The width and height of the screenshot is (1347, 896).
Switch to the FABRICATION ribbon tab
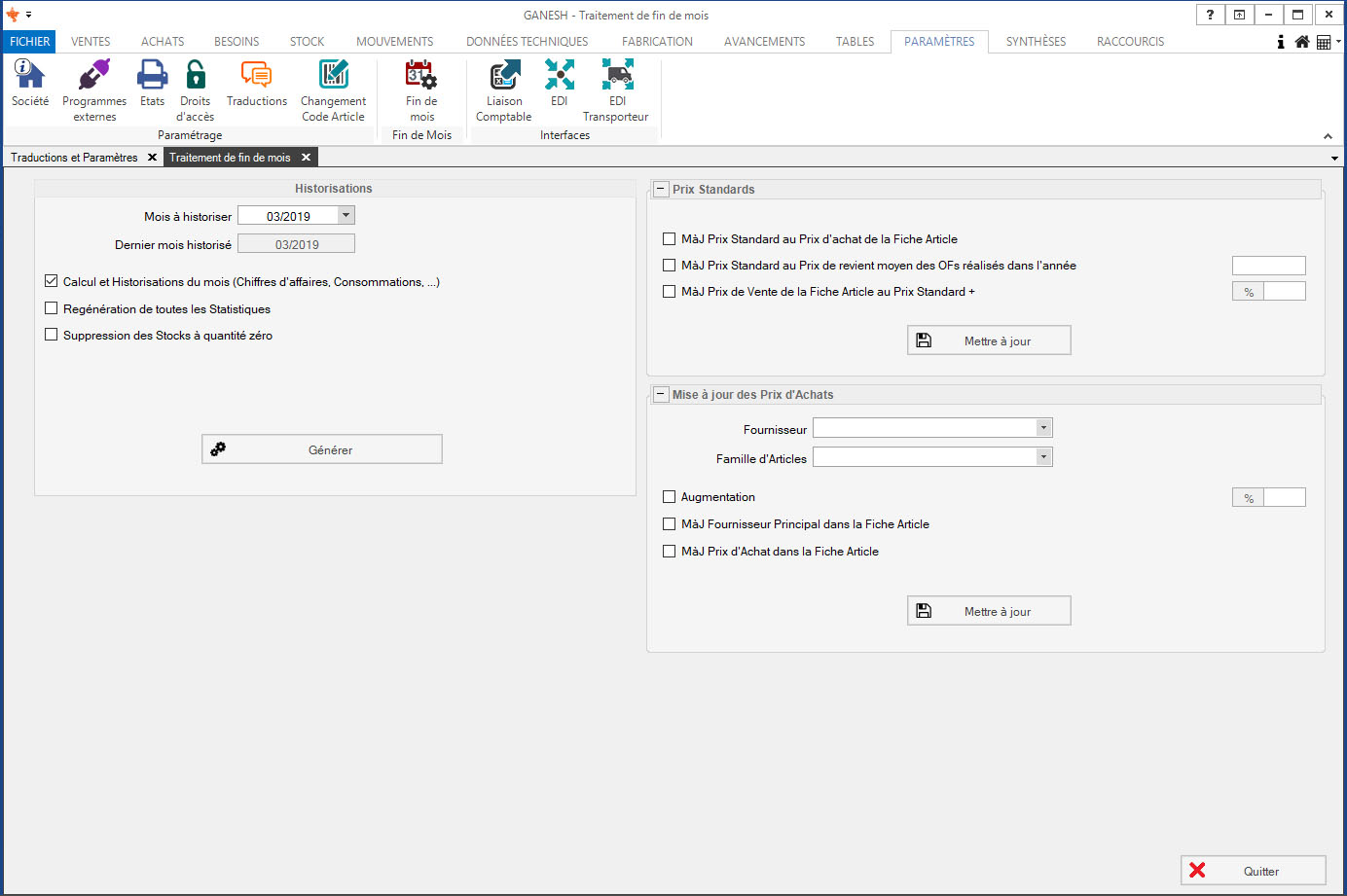coord(657,42)
